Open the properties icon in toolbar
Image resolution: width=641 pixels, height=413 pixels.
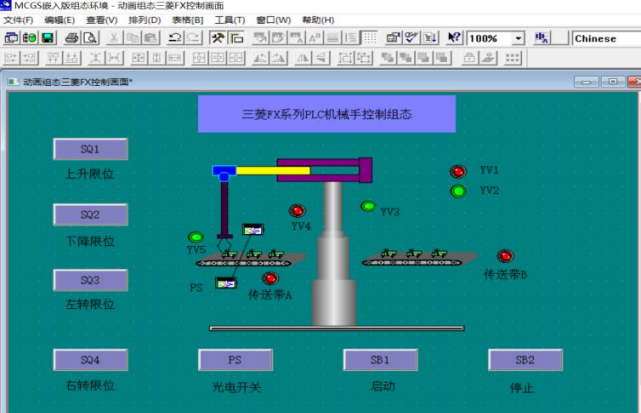tap(393, 38)
